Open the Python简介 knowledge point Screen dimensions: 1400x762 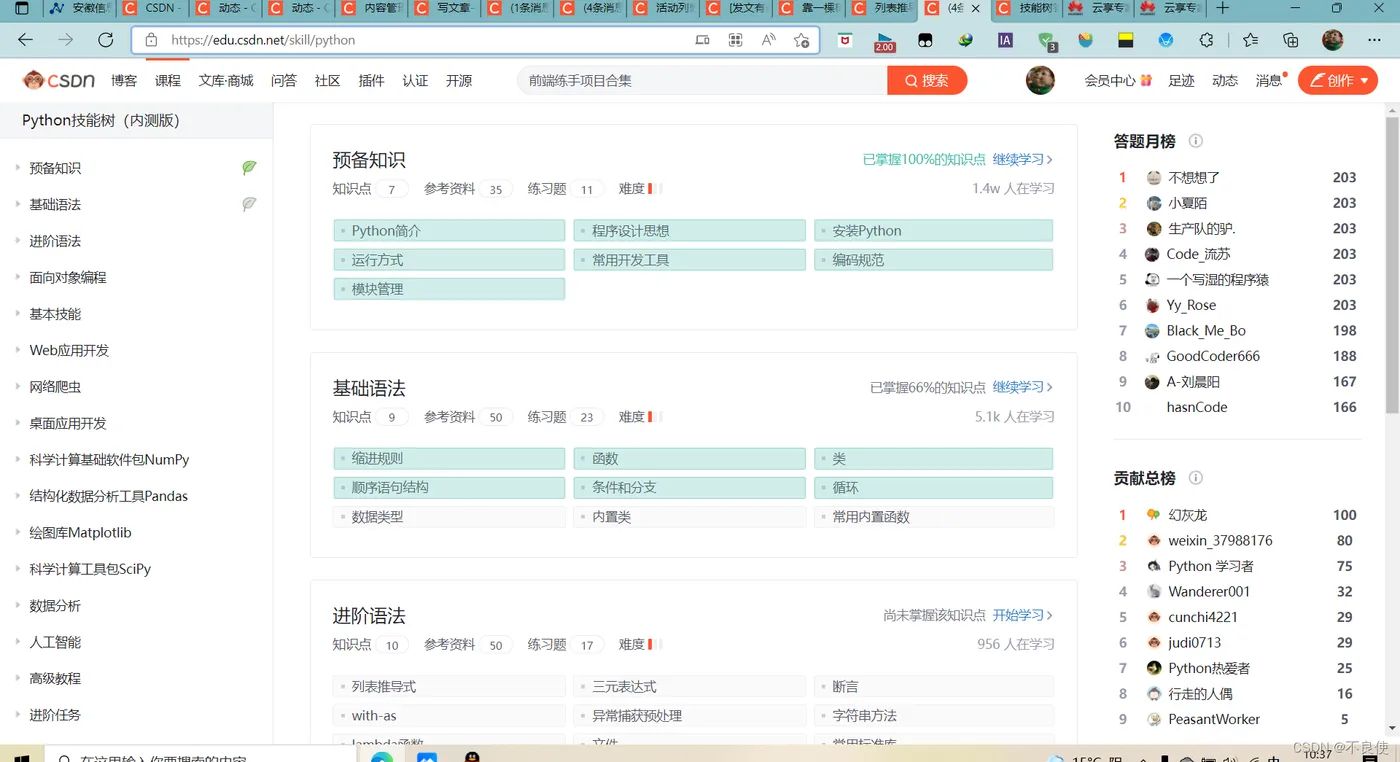pyautogui.click(x=449, y=231)
